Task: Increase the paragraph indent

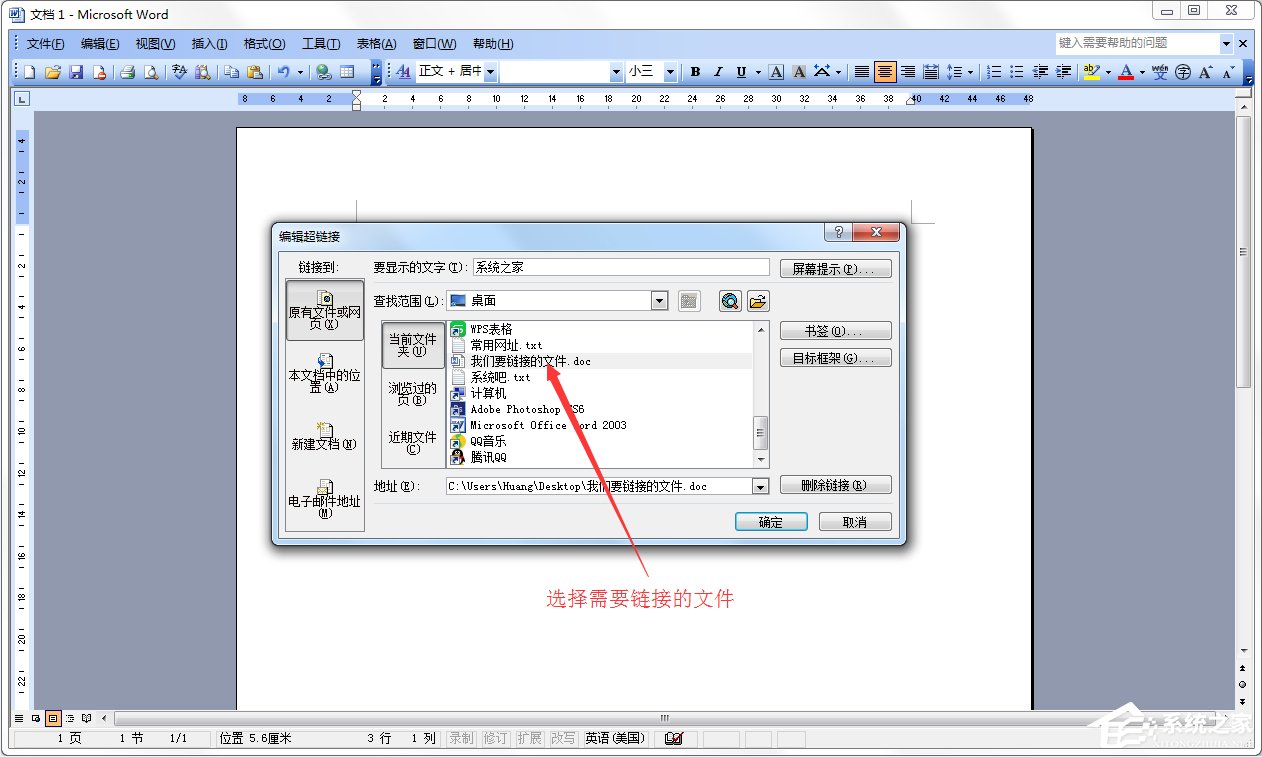Action: click(x=1063, y=72)
